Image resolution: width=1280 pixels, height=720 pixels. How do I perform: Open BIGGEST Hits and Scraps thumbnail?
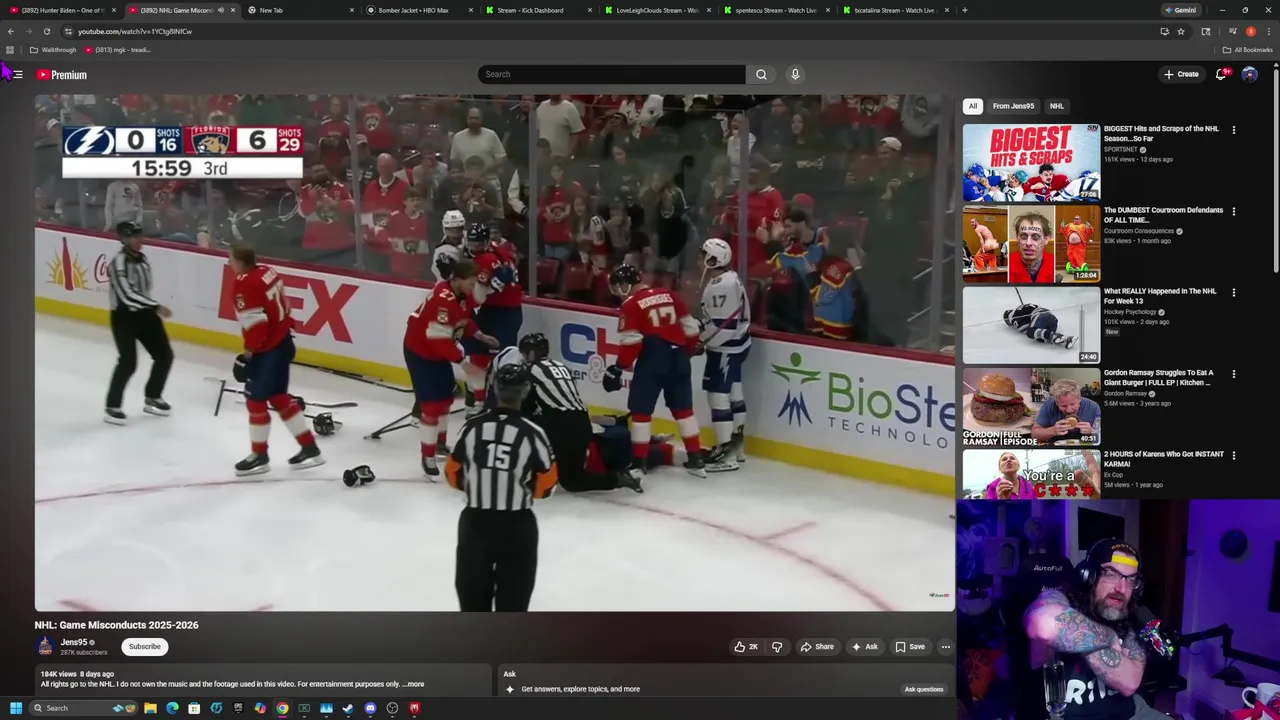[x=1031, y=162]
